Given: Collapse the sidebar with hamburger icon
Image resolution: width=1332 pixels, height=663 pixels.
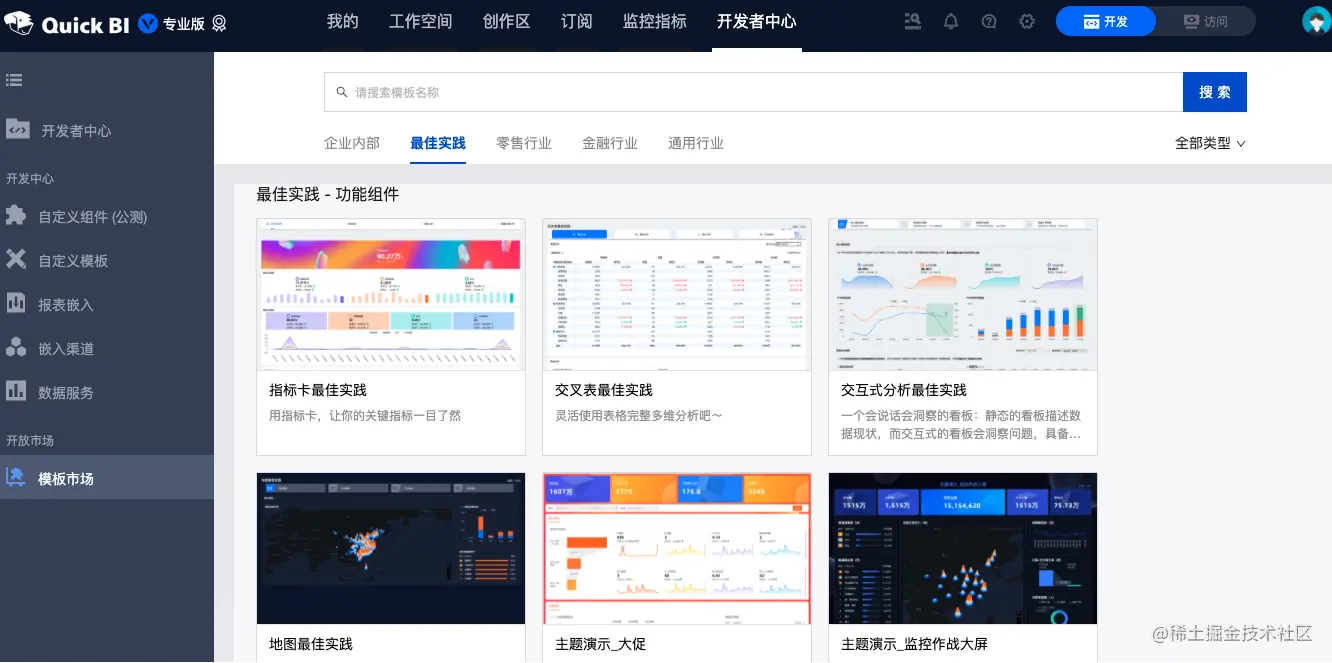Looking at the screenshot, I should (14, 80).
